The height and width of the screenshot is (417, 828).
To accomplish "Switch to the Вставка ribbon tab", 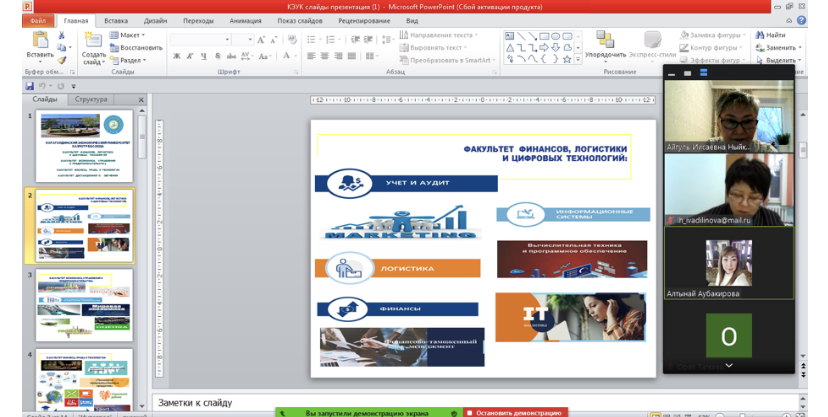I will [116, 20].
